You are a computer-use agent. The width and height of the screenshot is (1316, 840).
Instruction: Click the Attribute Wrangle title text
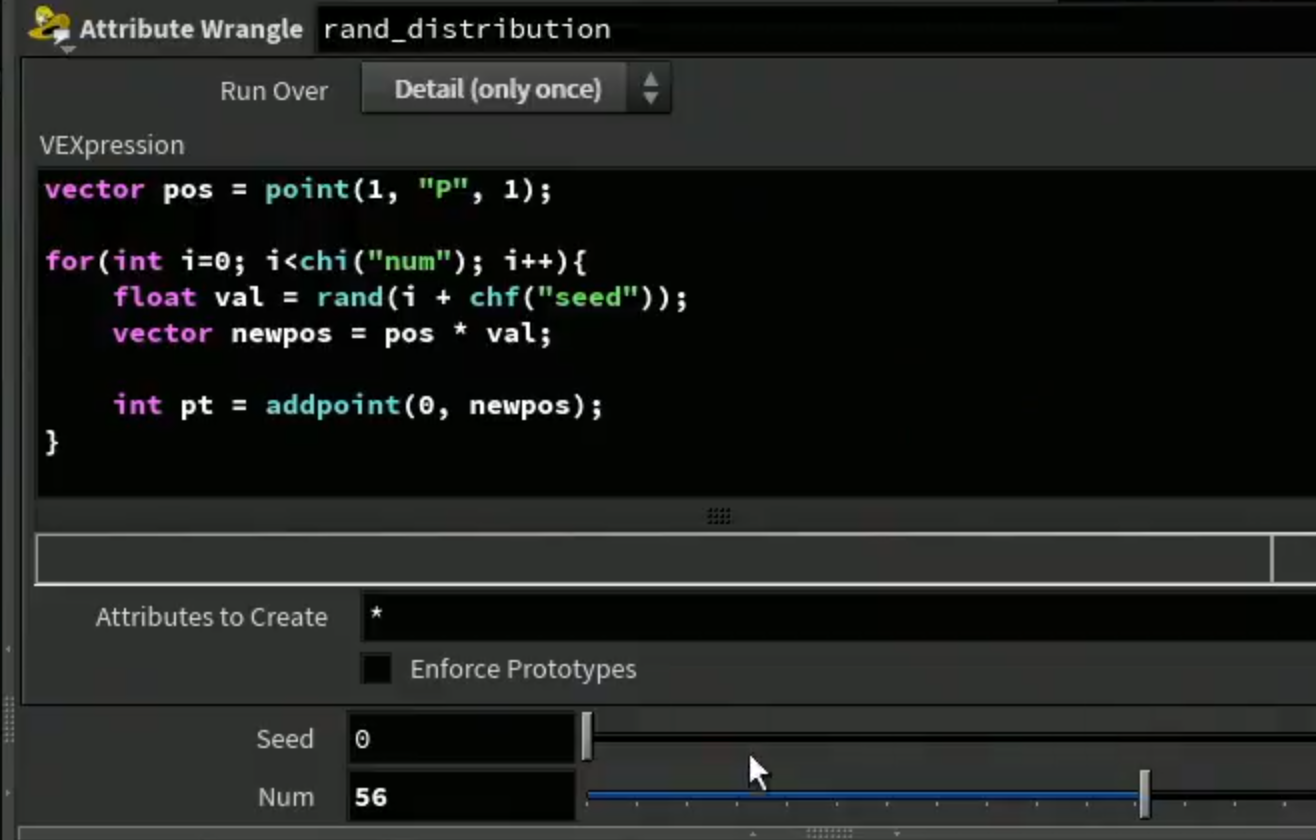pyautogui.click(x=191, y=29)
